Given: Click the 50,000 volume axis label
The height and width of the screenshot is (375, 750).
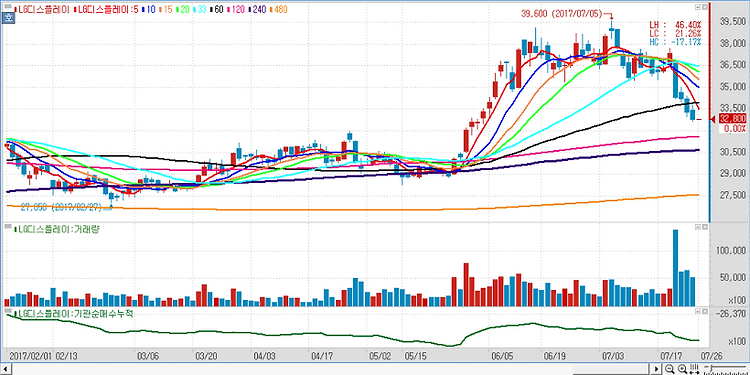Looking at the screenshot, I should (732, 278).
